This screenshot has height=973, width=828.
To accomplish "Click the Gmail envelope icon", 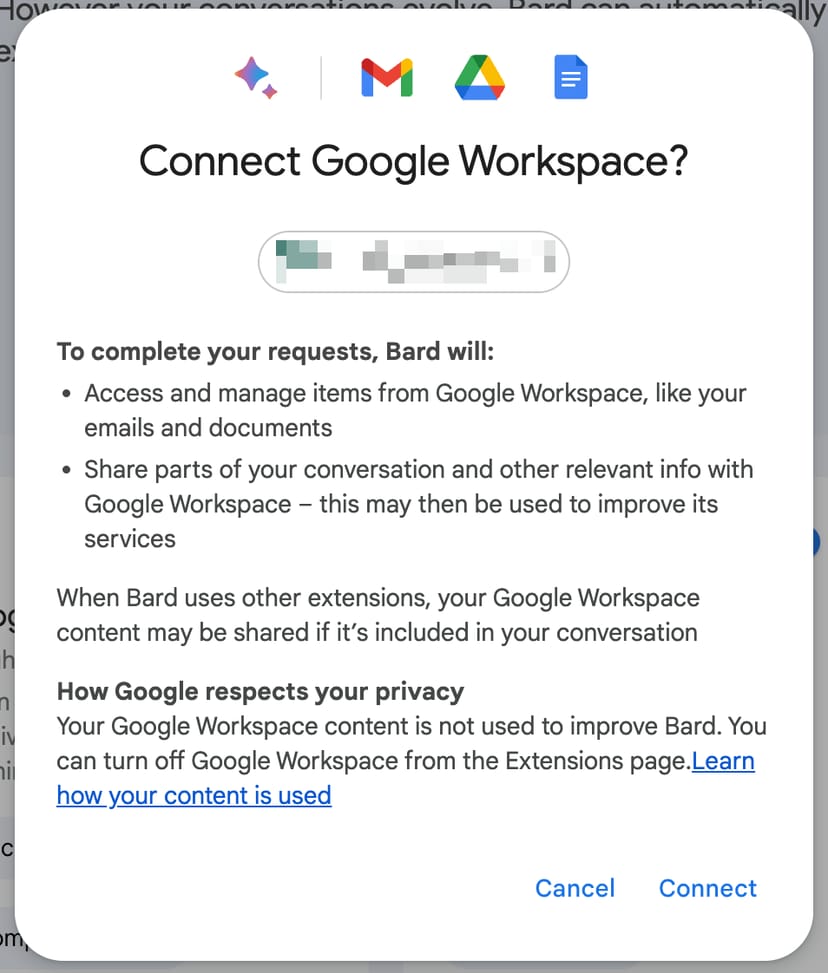I will (x=387, y=78).
